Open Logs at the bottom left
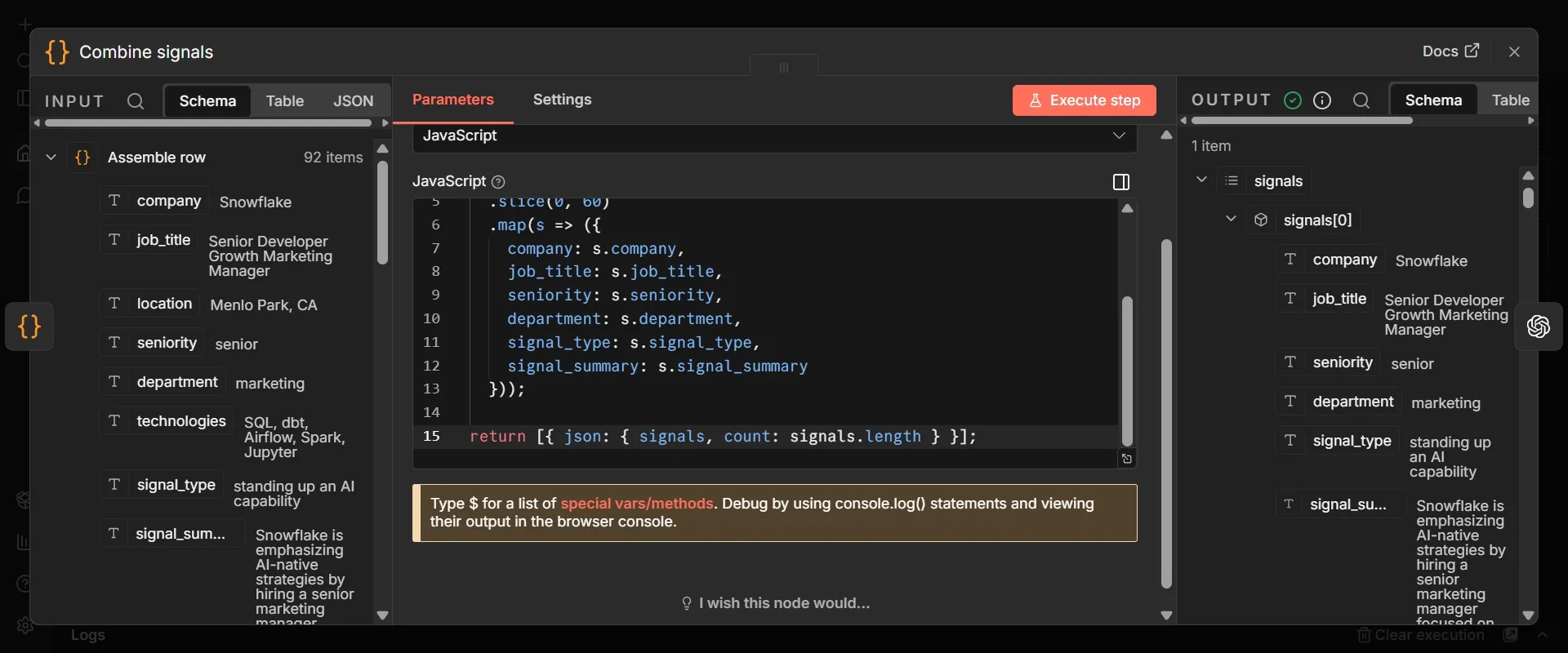The height and width of the screenshot is (653, 1568). coord(87,635)
